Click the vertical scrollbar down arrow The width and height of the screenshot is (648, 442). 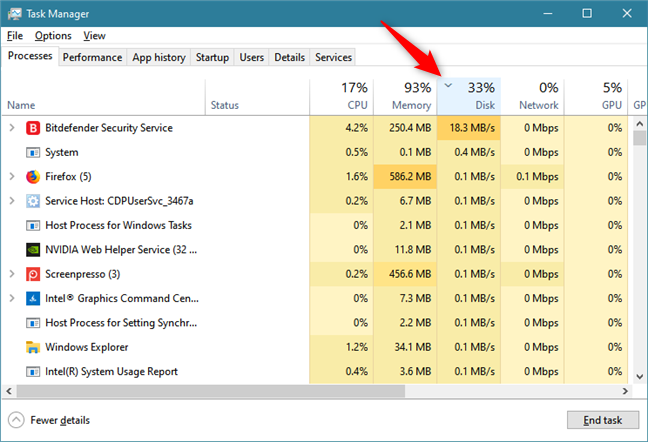pyautogui.click(x=639, y=376)
